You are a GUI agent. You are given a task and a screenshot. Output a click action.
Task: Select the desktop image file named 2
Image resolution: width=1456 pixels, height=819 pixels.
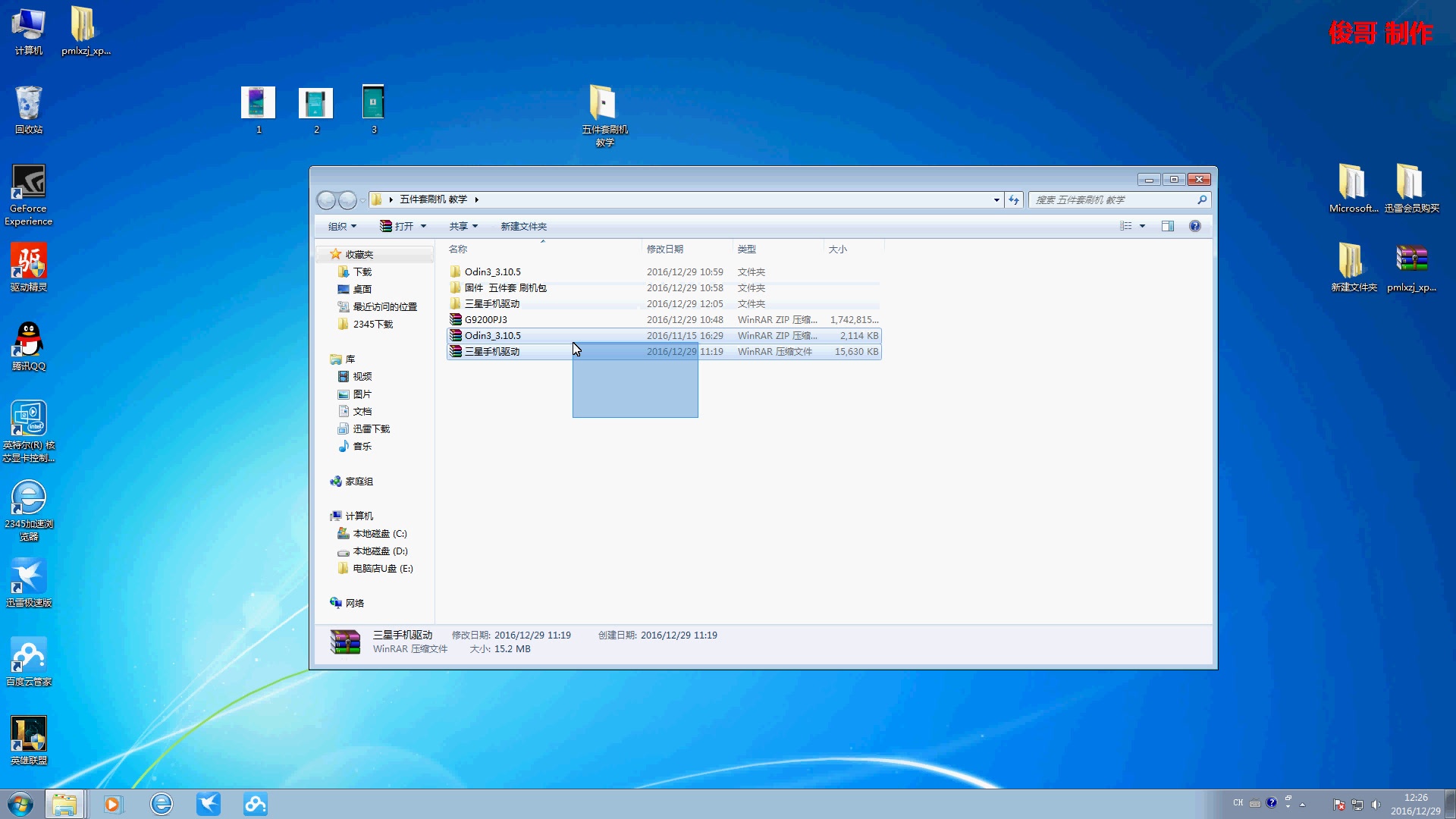tap(316, 110)
